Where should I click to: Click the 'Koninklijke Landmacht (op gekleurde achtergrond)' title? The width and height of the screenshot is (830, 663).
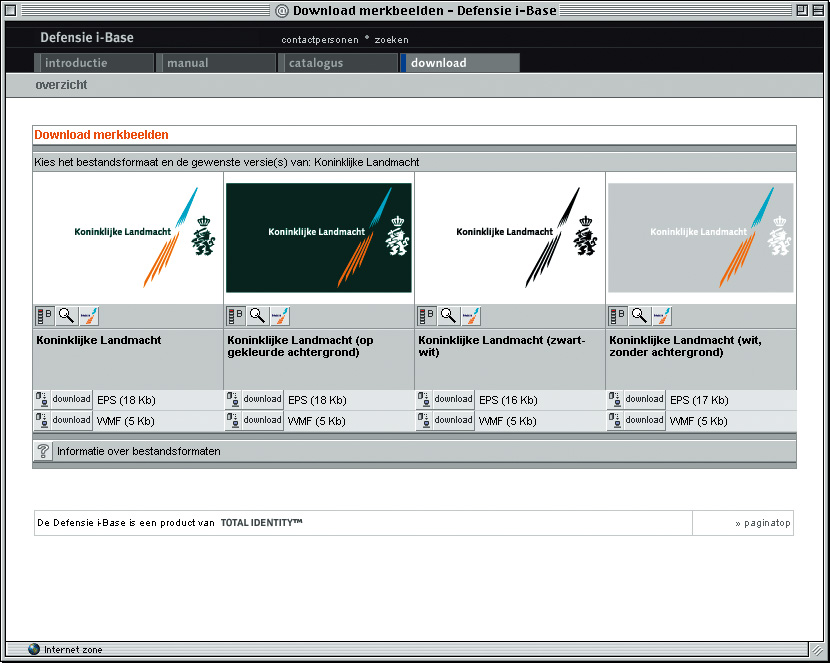(x=300, y=346)
